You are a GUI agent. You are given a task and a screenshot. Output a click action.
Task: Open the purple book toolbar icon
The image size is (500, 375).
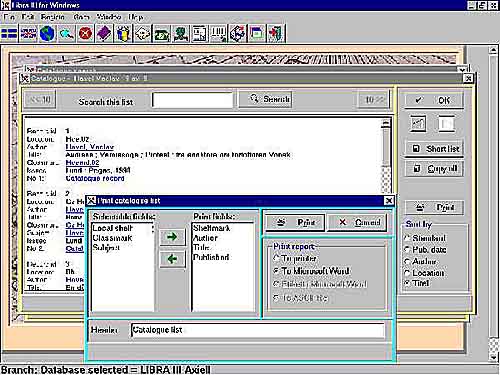pos(104,33)
